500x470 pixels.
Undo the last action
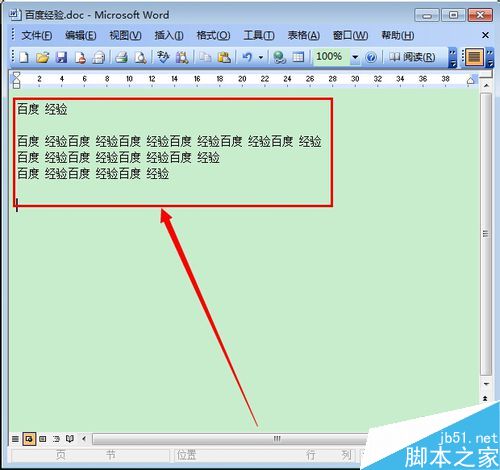click(247, 57)
